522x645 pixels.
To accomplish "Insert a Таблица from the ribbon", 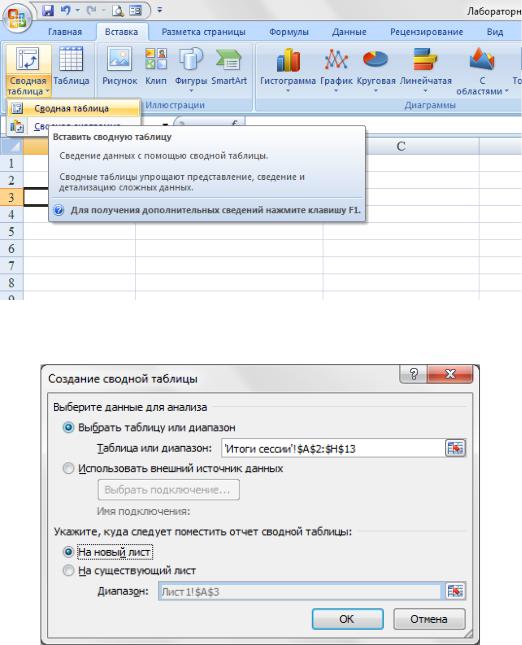I will pyautogui.click(x=71, y=66).
